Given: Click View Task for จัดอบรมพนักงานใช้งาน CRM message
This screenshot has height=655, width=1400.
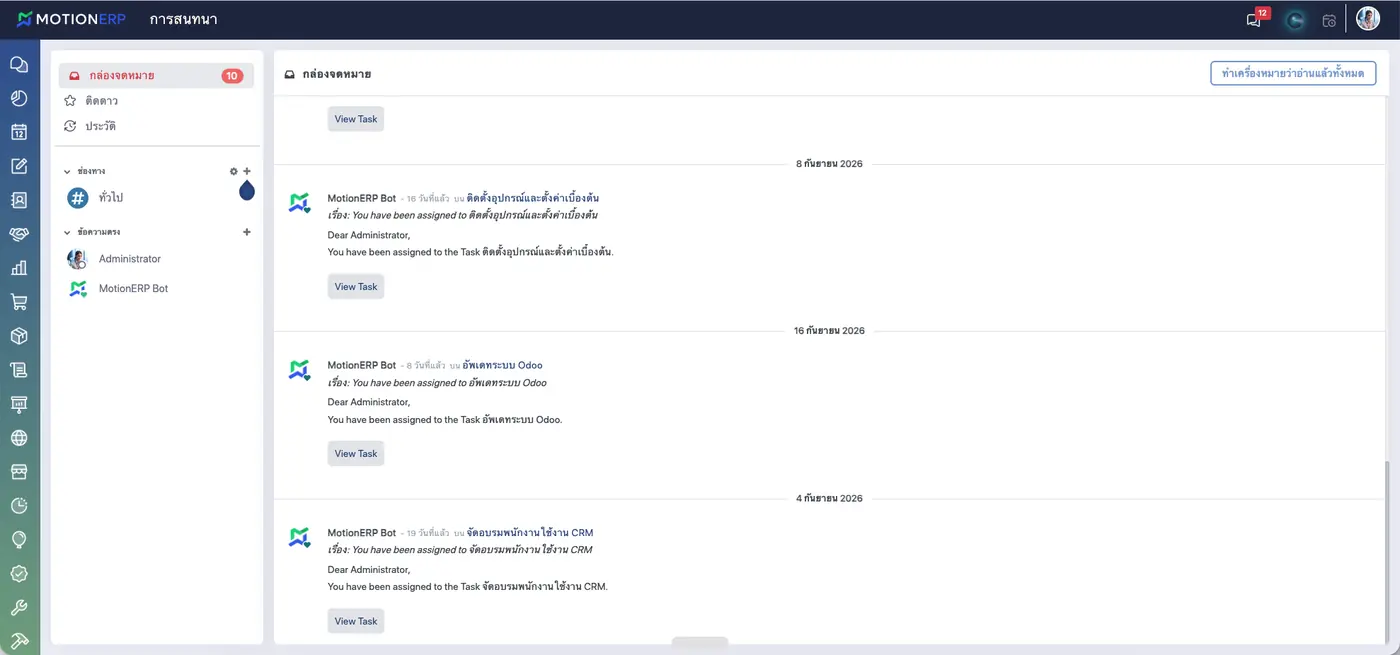Looking at the screenshot, I should (x=356, y=621).
